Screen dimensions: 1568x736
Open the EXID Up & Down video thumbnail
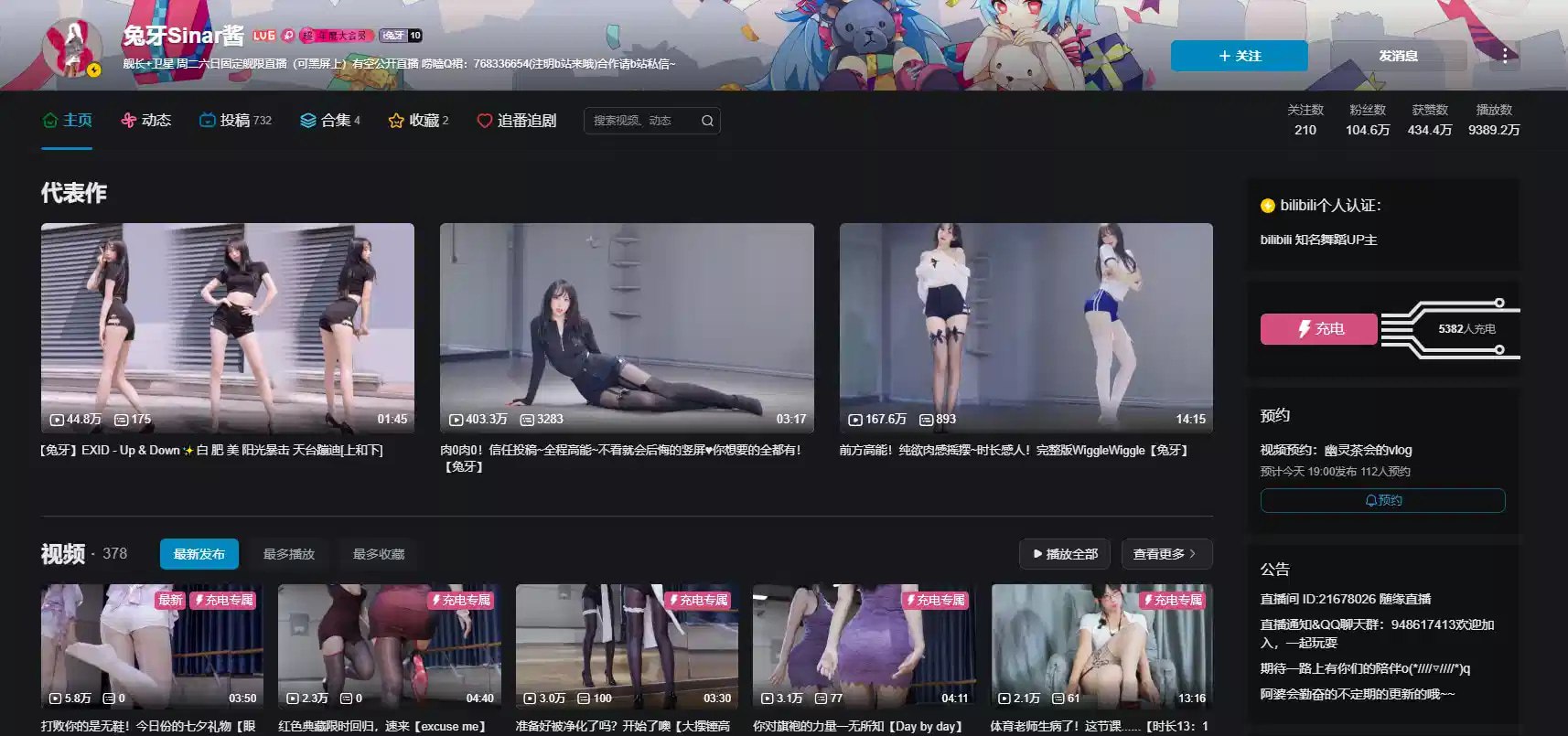pyautogui.click(x=227, y=327)
